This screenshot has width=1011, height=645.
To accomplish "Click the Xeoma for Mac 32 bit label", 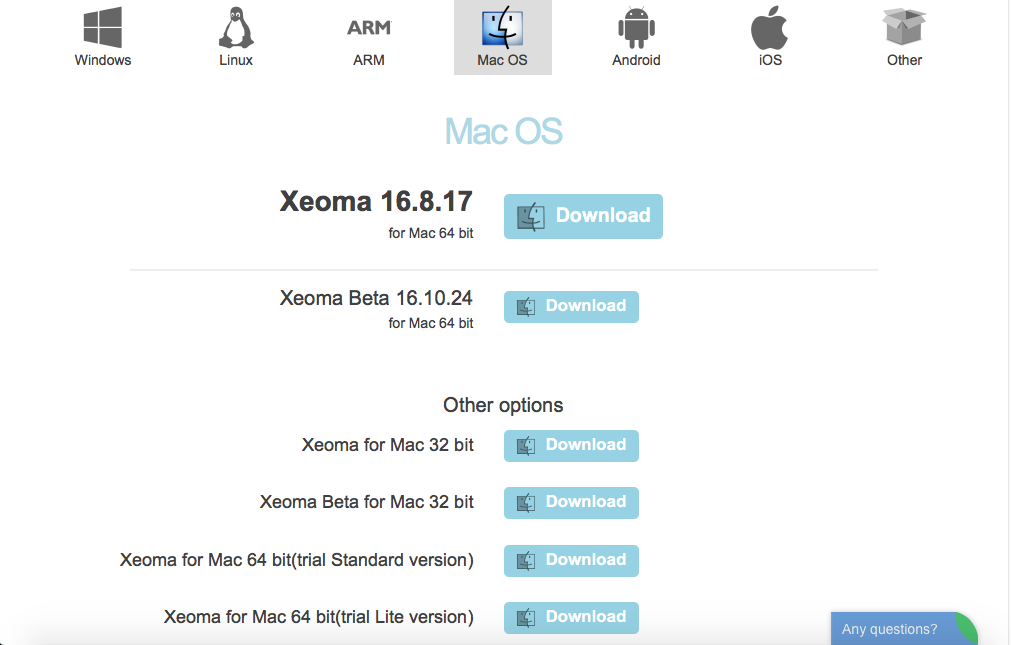I will 388,445.
